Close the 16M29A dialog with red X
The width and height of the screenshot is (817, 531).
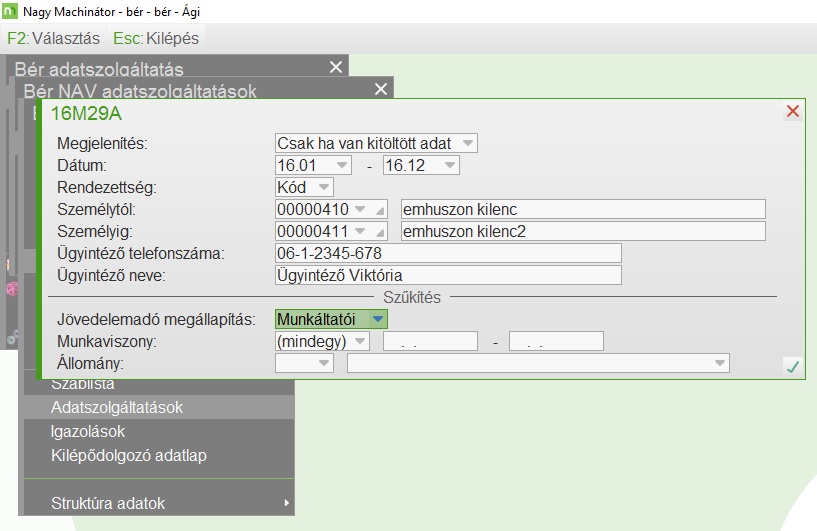click(793, 111)
